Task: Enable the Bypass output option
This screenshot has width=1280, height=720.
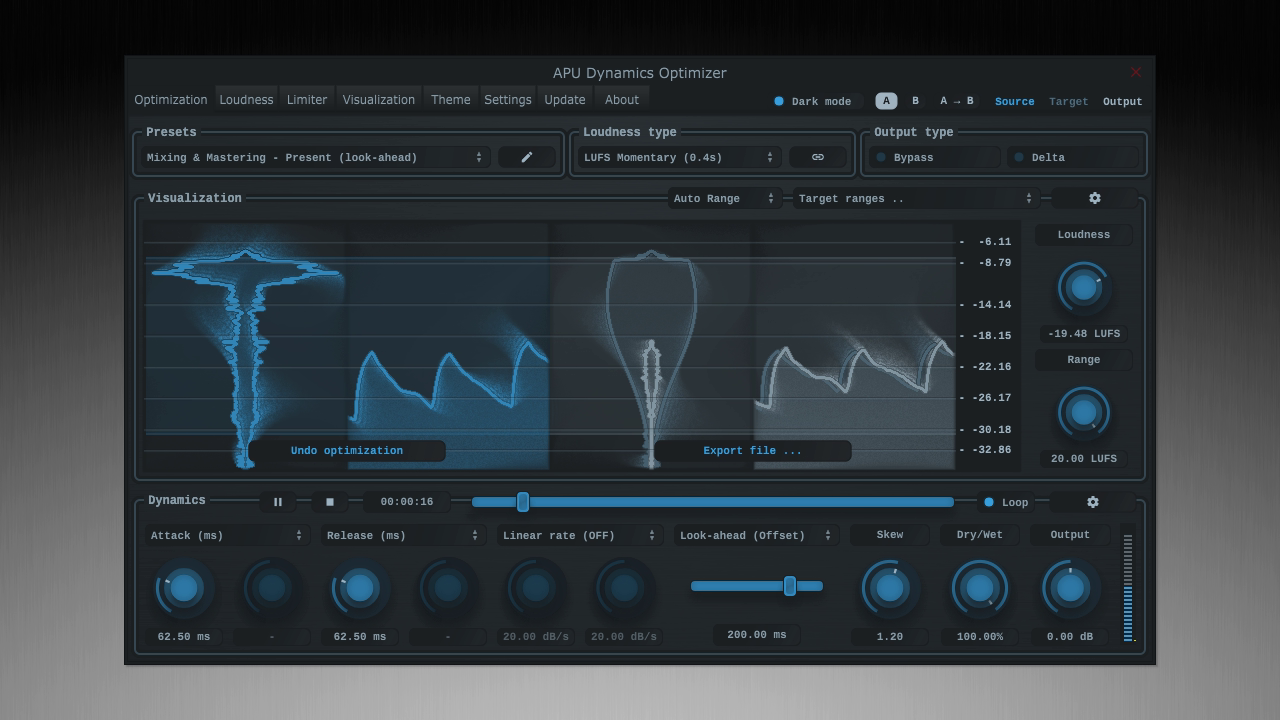Action: (x=933, y=157)
